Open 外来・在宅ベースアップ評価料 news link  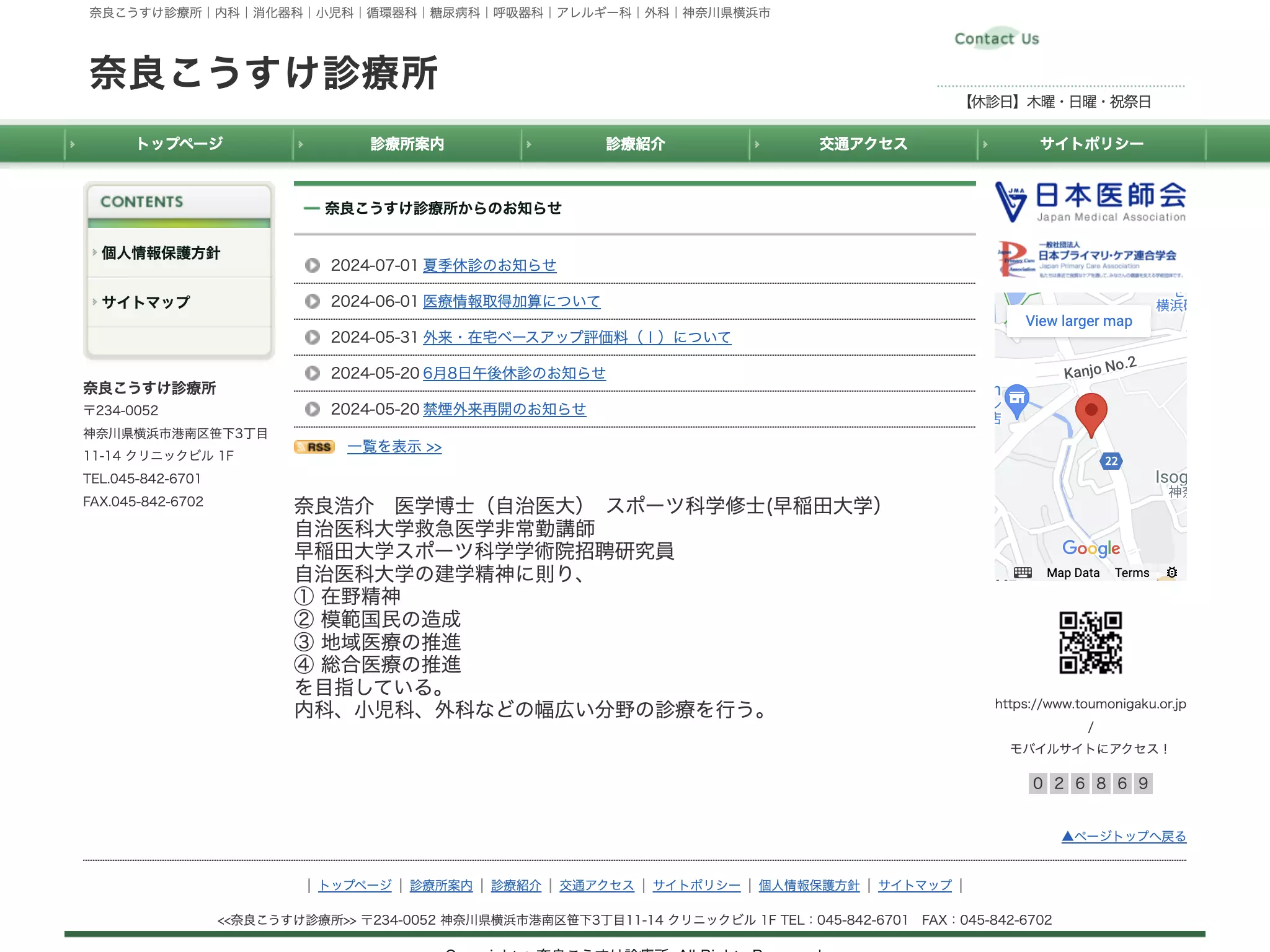[577, 337]
